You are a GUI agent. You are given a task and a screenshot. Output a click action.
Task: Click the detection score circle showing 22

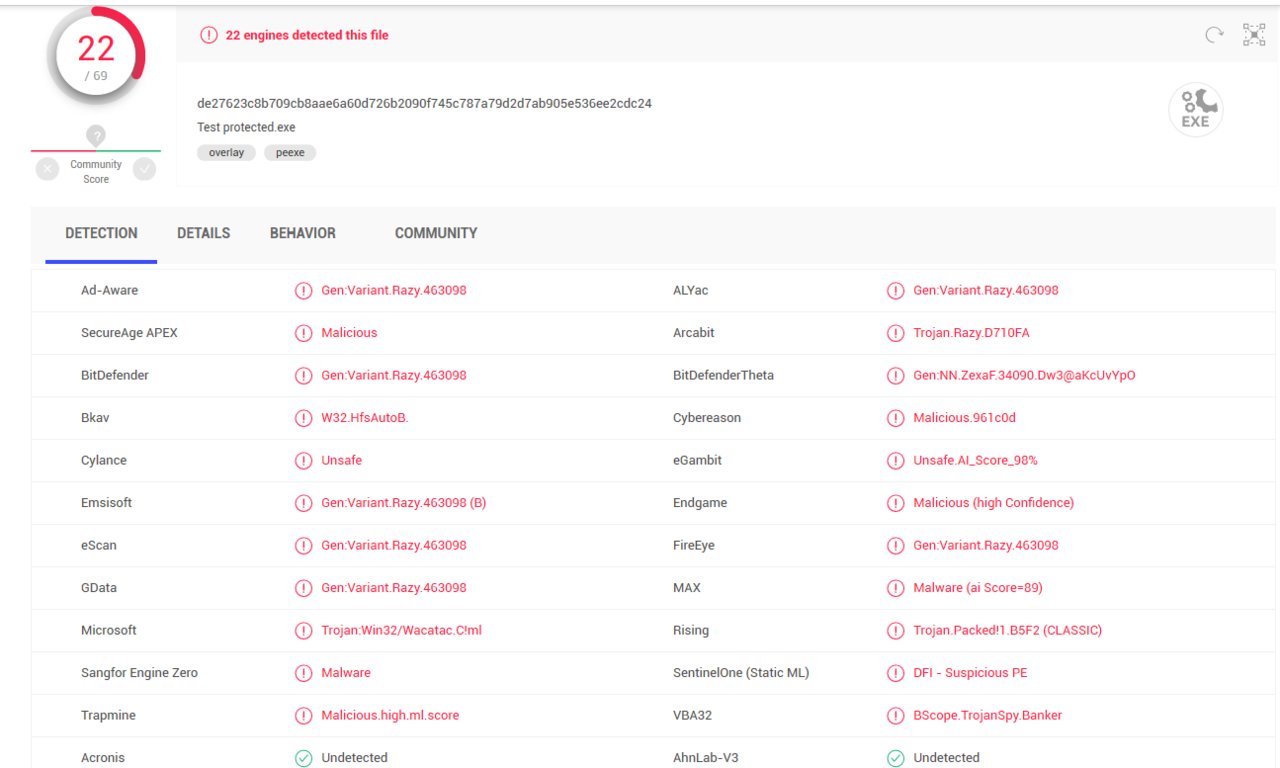point(96,56)
